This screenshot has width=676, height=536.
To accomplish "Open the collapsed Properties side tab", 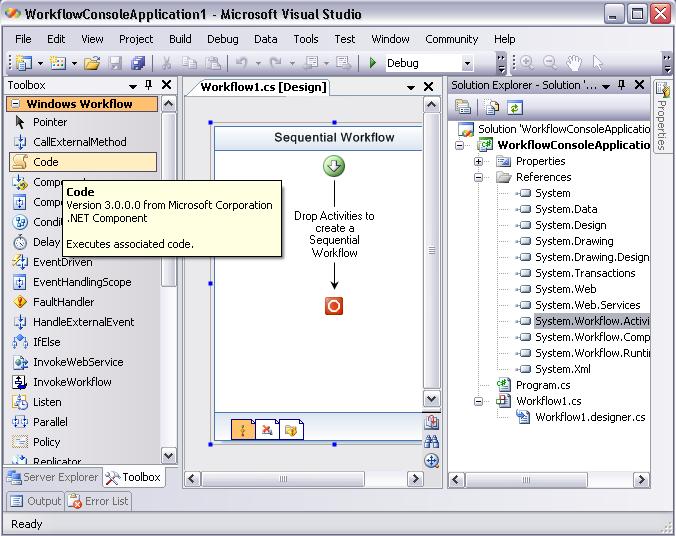I will pyautogui.click(x=662, y=116).
